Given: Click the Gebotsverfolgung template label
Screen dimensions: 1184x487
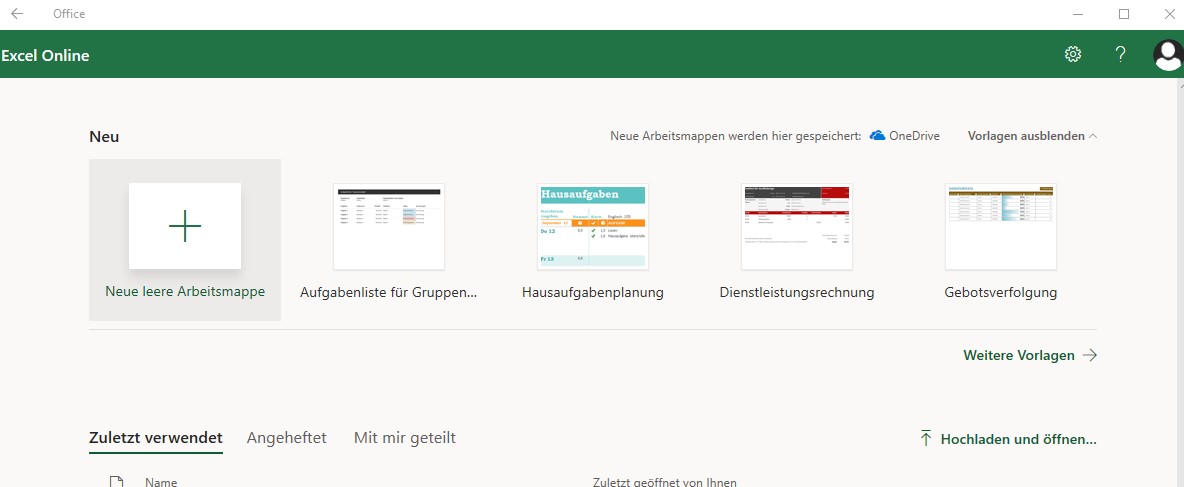Looking at the screenshot, I should point(1001,293).
